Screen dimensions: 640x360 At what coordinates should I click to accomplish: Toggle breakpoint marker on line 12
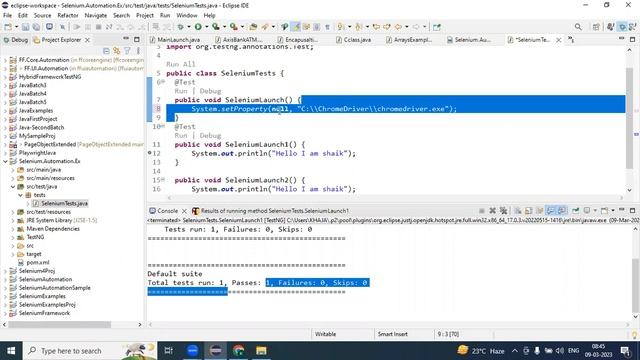pos(149,153)
